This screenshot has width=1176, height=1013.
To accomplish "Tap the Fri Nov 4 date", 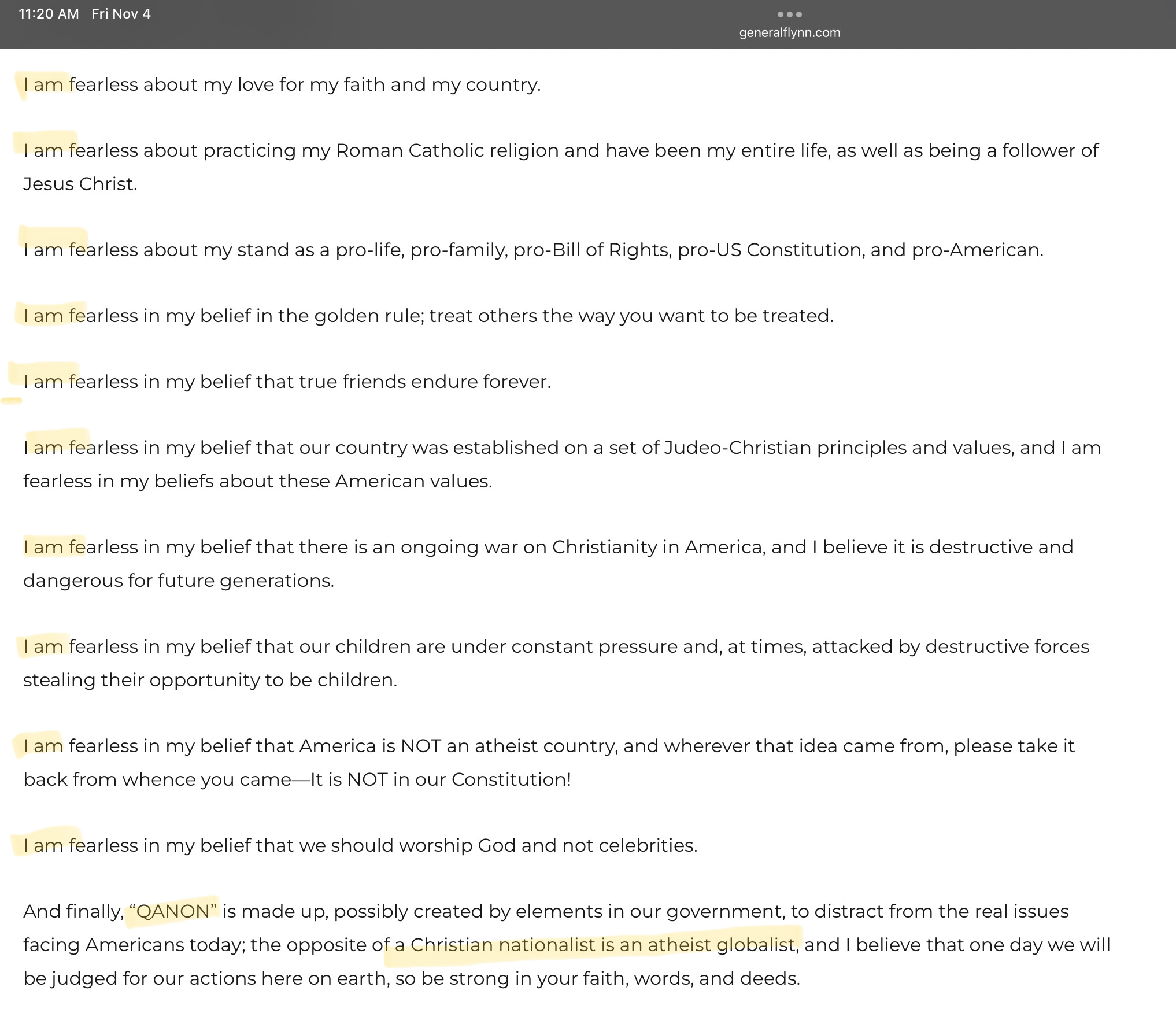I will (121, 14).
